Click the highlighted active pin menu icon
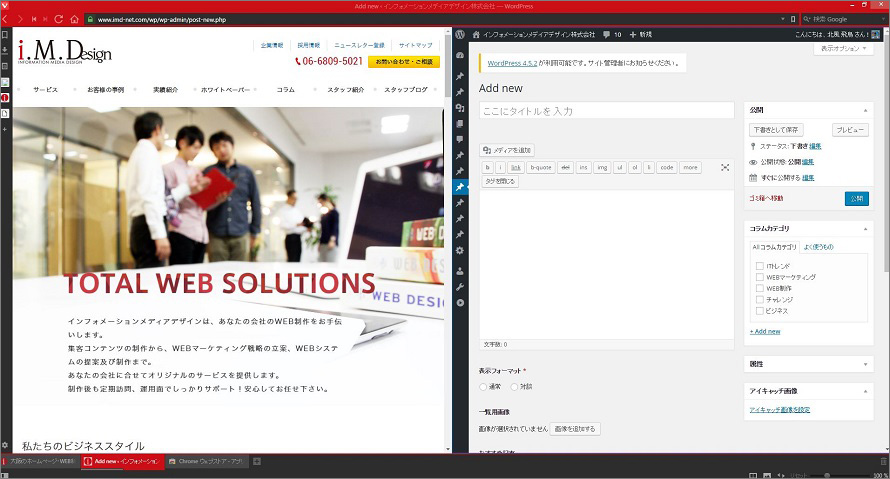 pyautogui.click(x=460, y=187)
